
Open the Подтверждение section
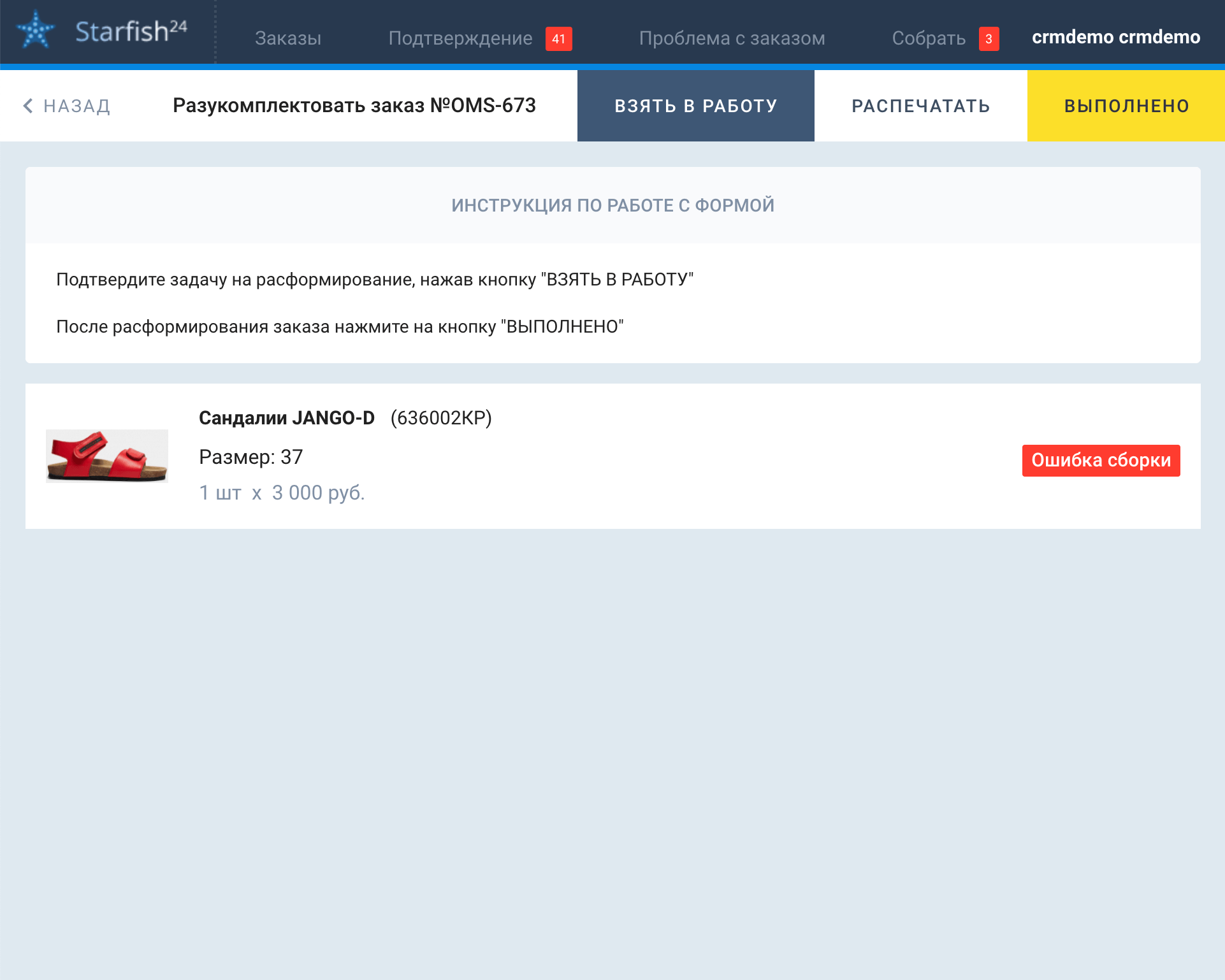[460, 38]
